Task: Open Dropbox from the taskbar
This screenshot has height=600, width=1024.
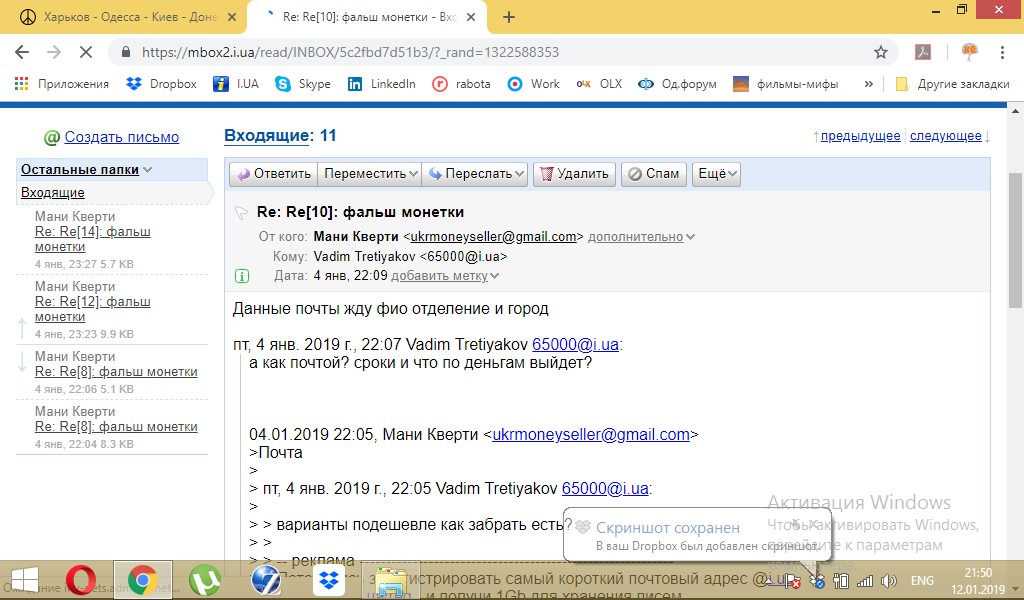Action: coord(328,580)
